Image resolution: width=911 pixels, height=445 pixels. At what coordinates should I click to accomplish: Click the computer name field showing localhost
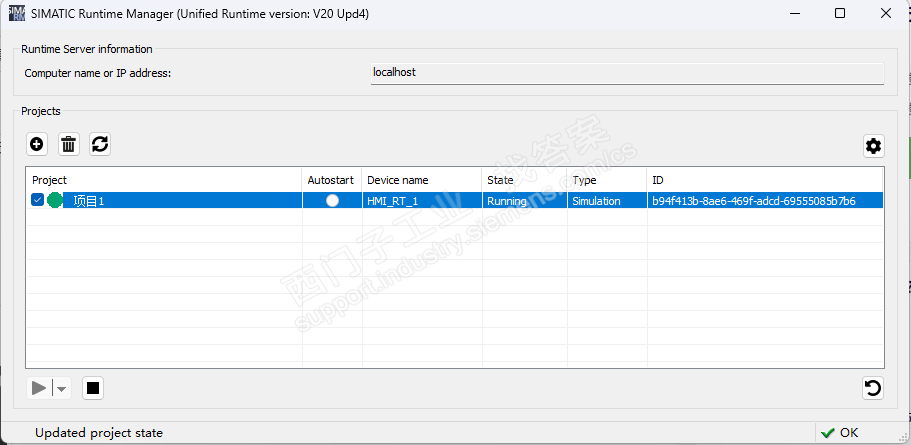(x=627, y=73)
